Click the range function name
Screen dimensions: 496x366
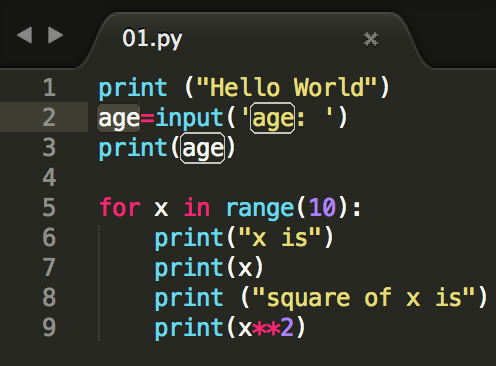[260, 209]
